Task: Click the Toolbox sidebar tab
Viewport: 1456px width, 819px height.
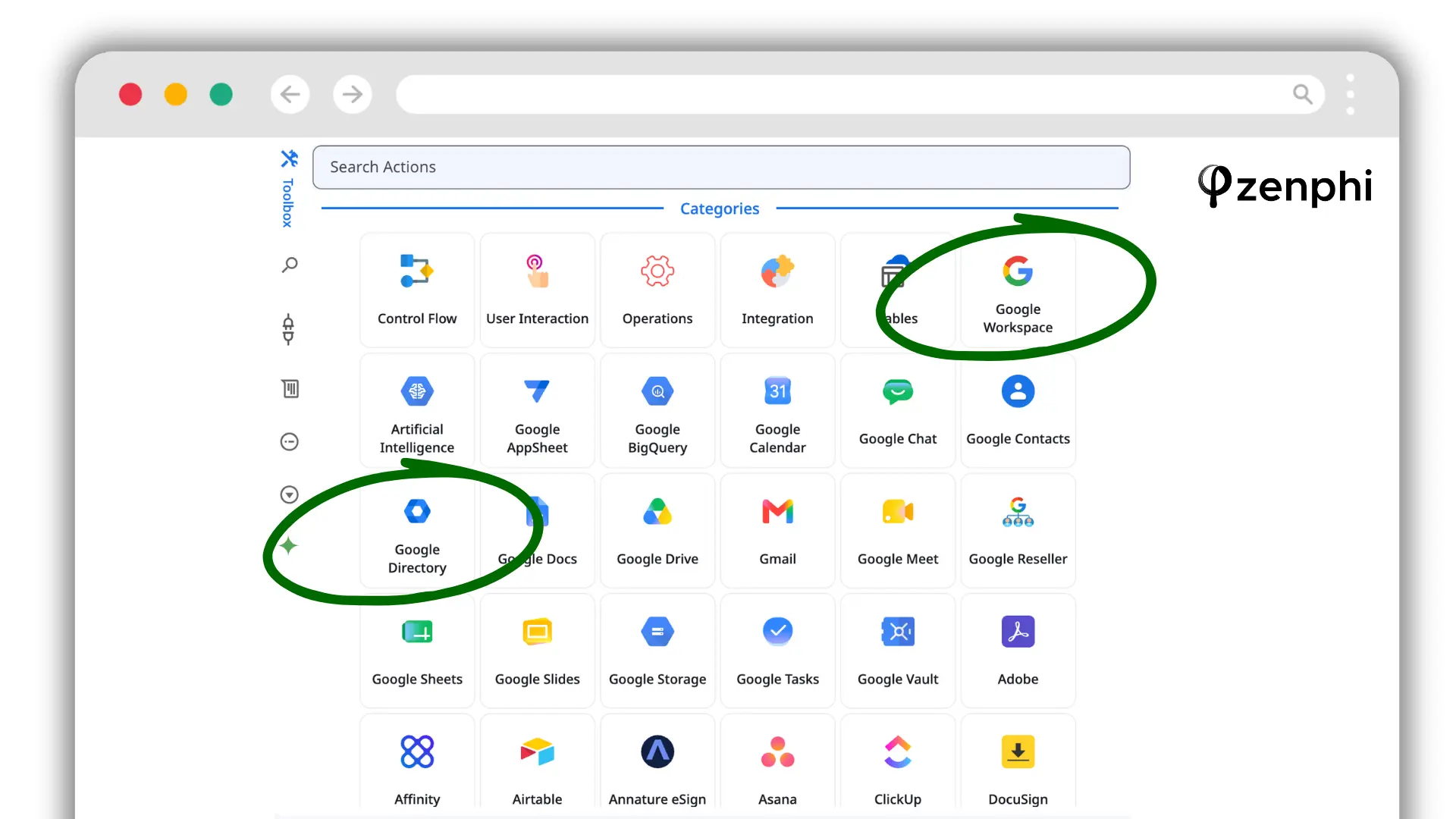Action: [289, 189]
